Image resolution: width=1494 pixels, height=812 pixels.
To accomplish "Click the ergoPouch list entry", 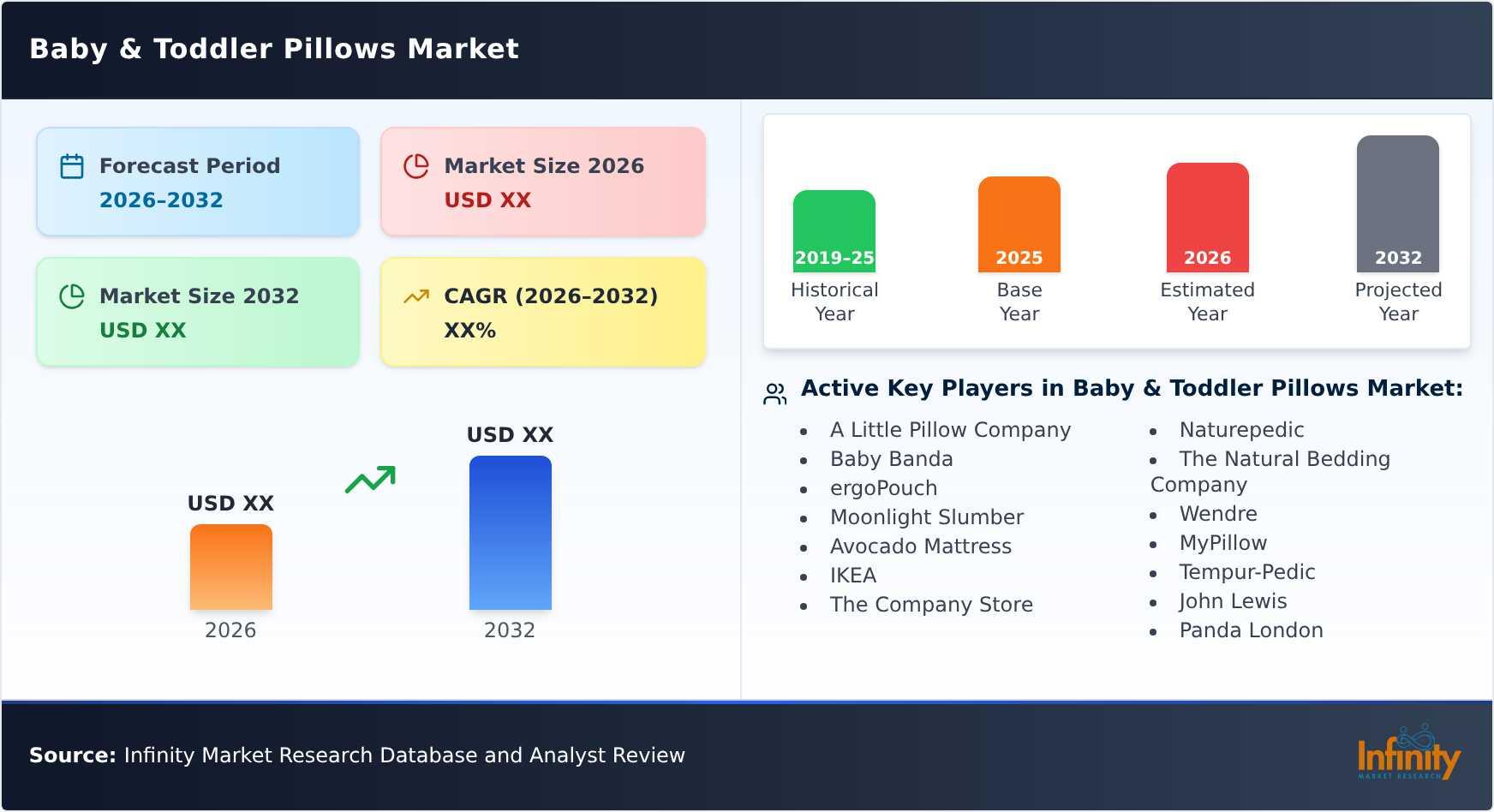I will [x=883, y=488].
